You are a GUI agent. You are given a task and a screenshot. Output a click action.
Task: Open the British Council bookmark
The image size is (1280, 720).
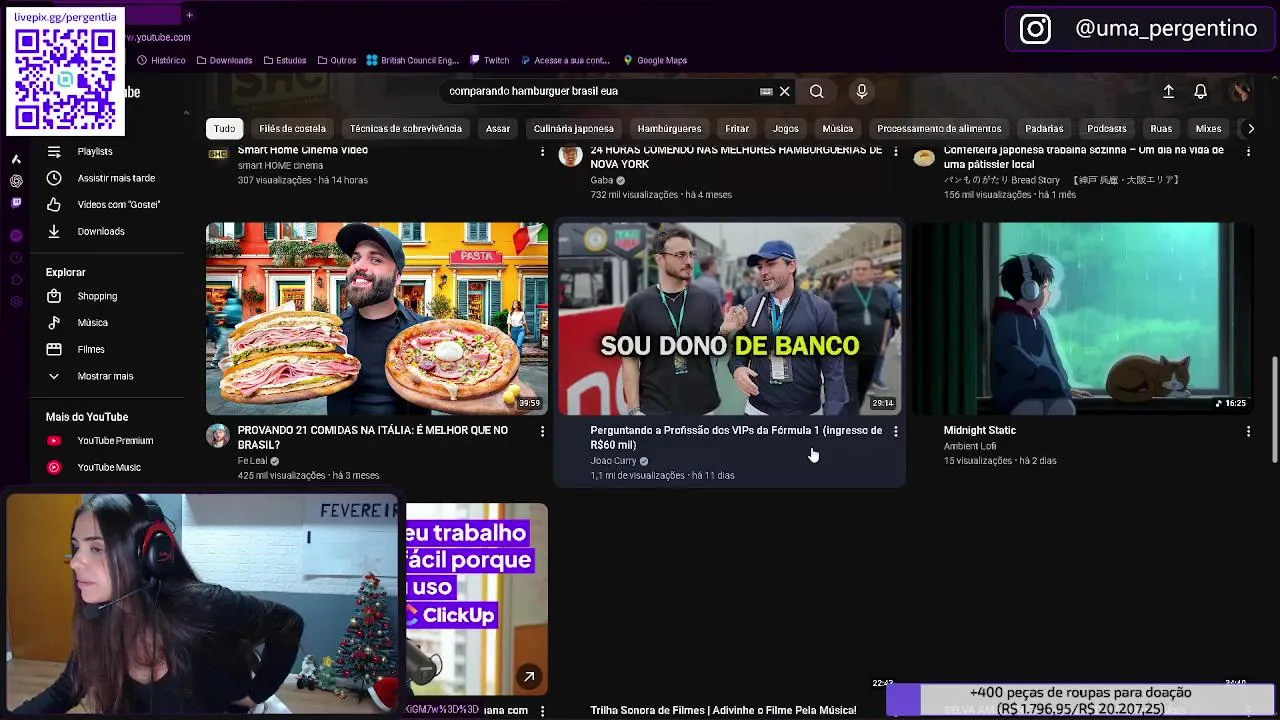(413, 60)
